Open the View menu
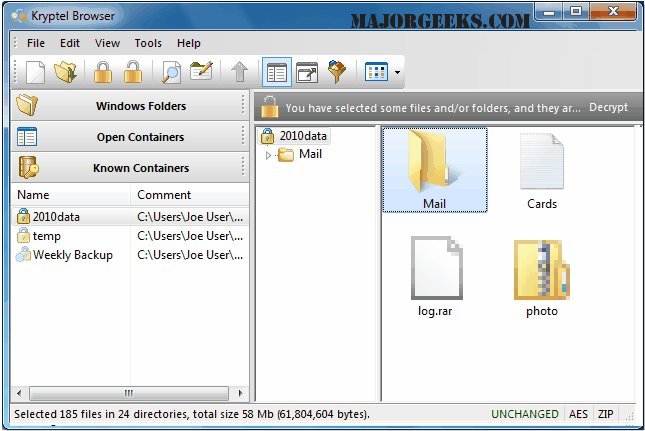Screen dimensions: 645x431 107,43
